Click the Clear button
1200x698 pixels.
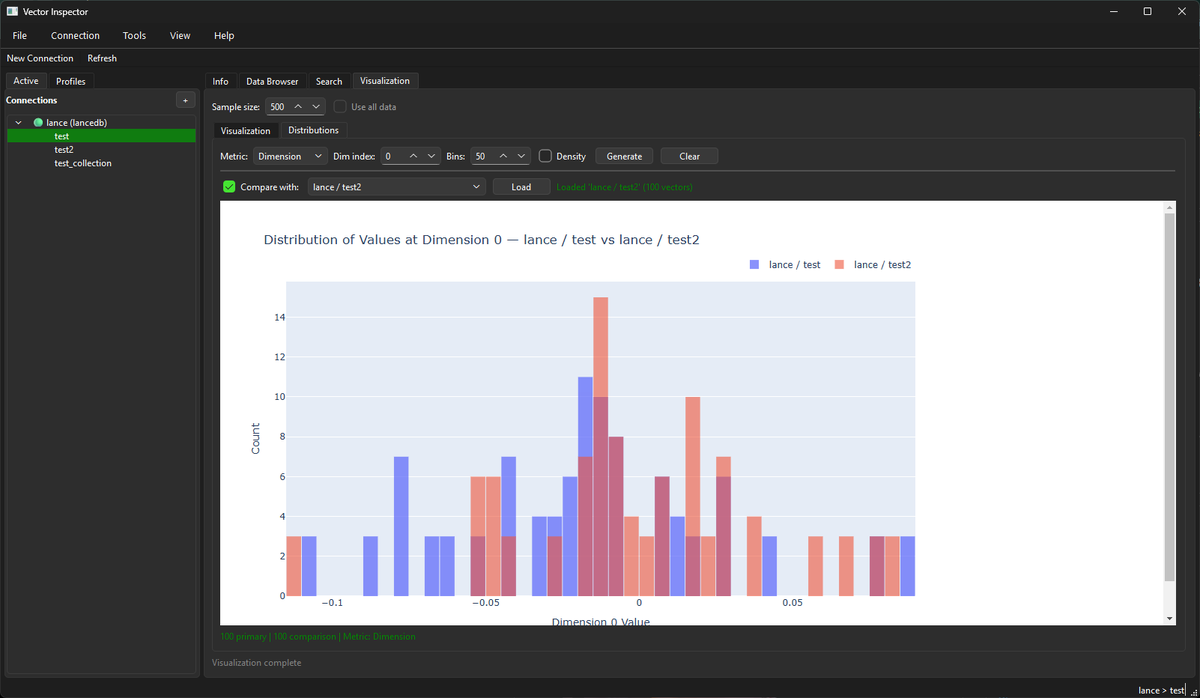coord(689,156)
